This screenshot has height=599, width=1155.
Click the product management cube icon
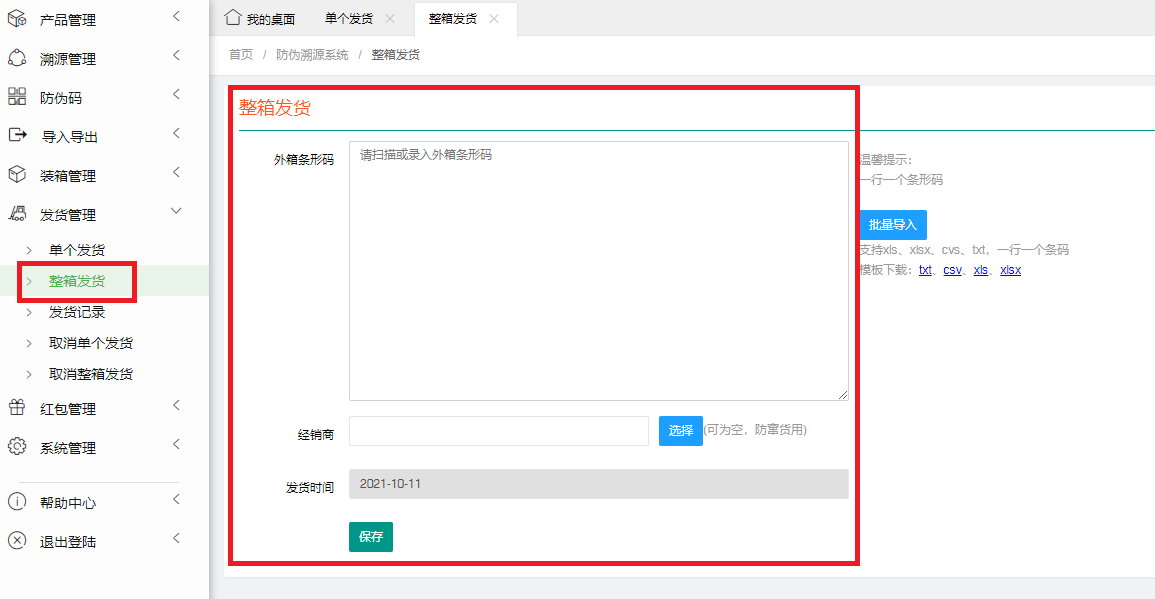[x=17, y=19]
